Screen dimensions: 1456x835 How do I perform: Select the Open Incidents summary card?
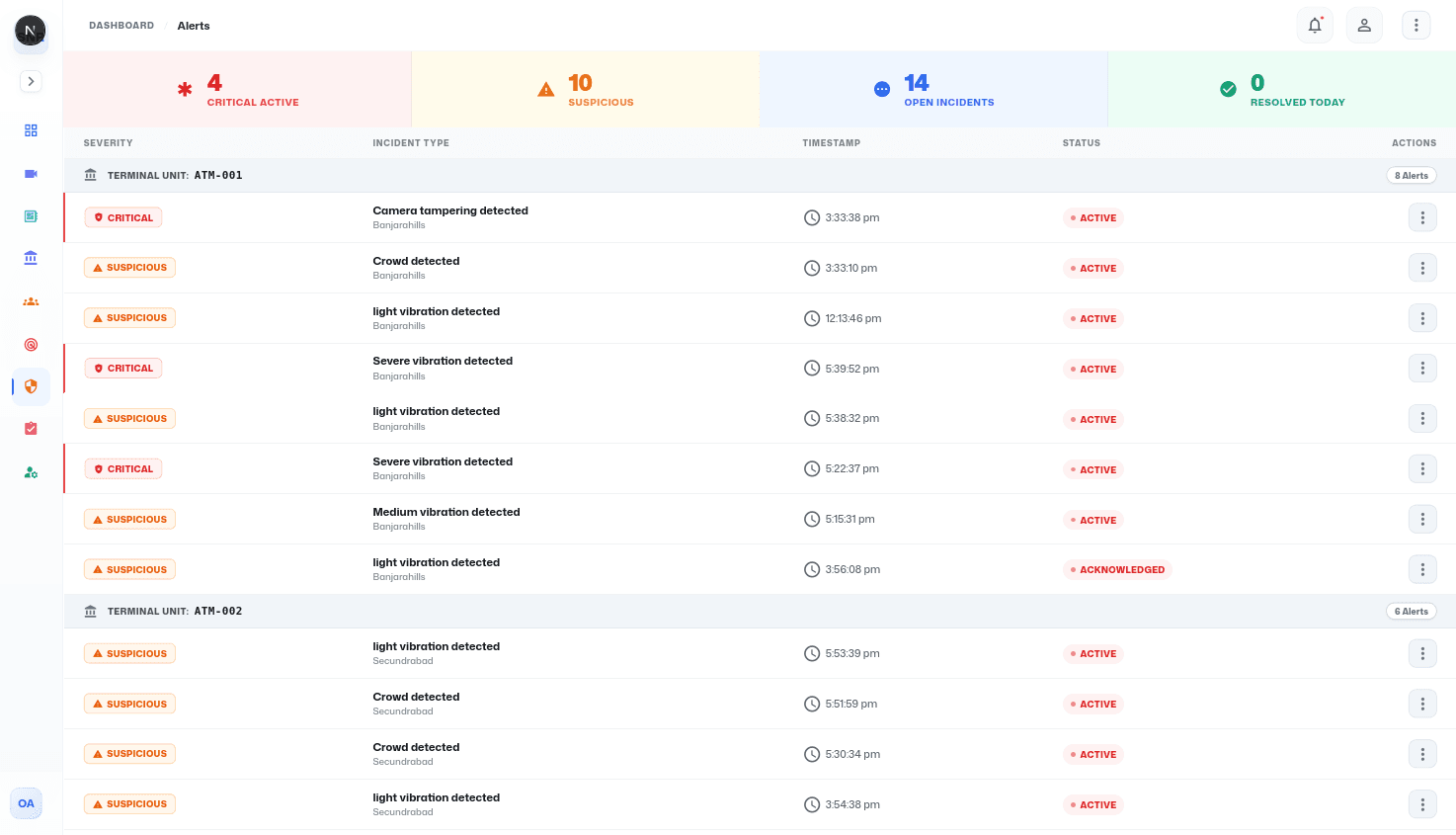click(x=933, y=90)
